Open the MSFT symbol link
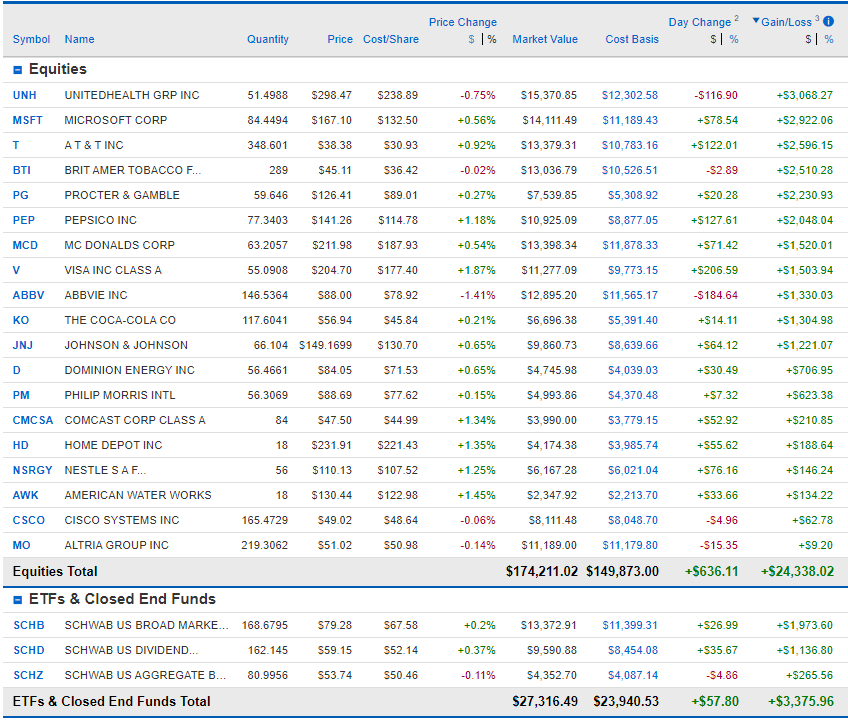The width and height of the screenshot is (848, 720). coord(28,120)
